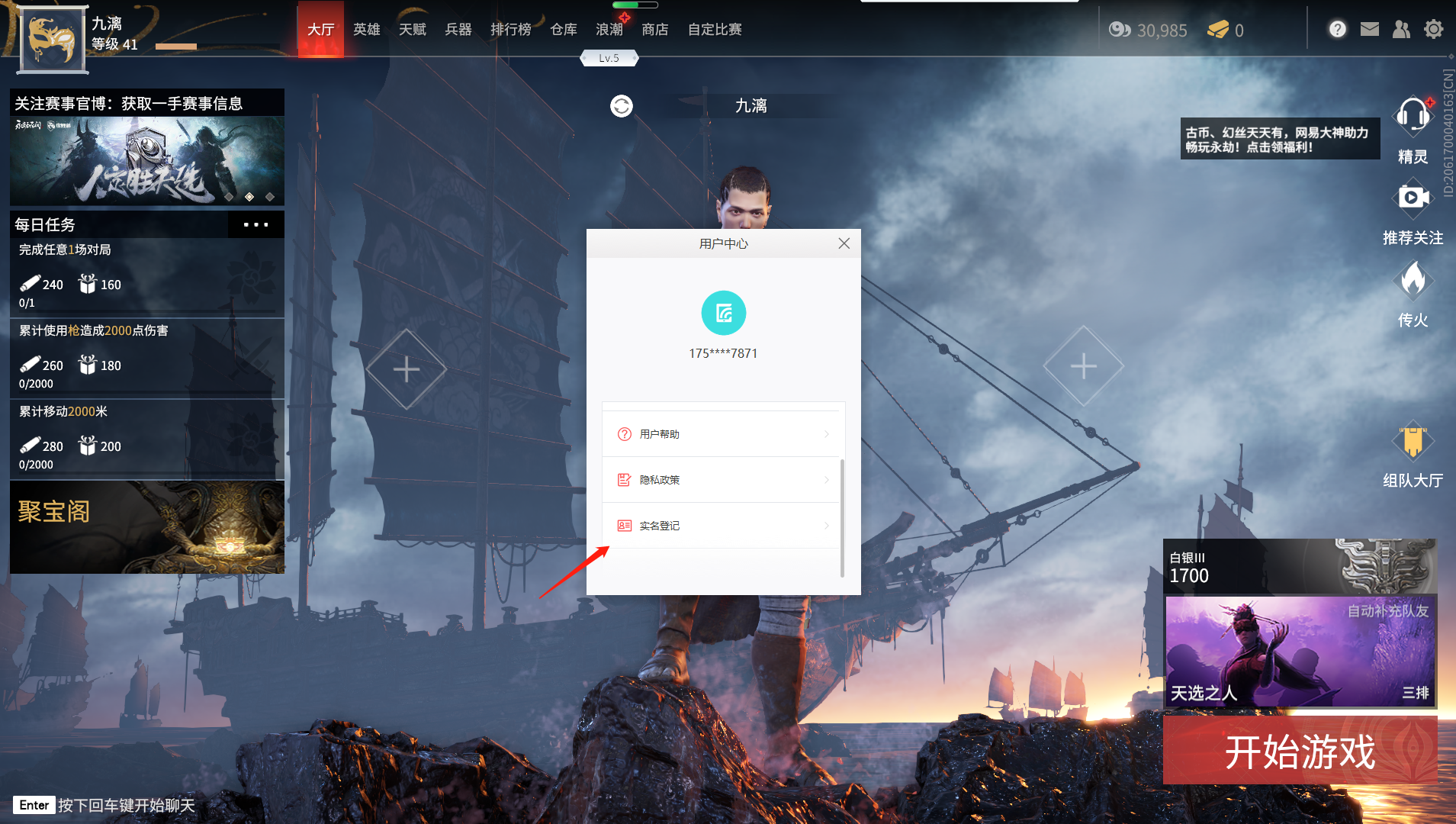Click the 自动补充队友 label
This screenshot has height=824, width=1456.
[1387, 611]
